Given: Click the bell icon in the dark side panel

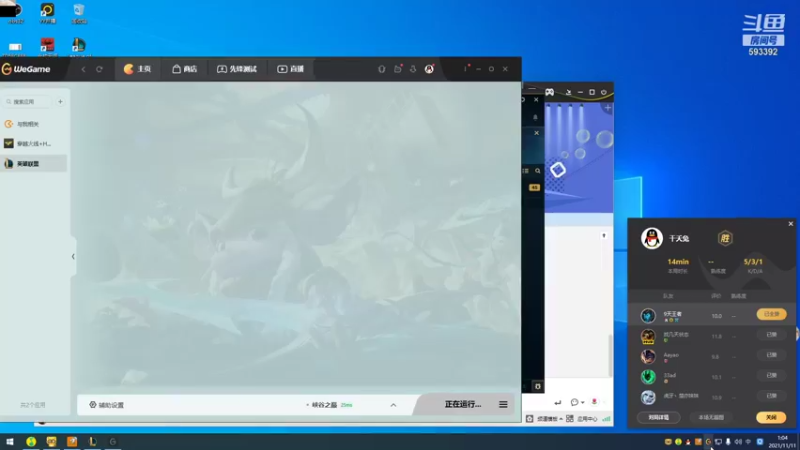Looking at the screenshot, I should click(x=535, y=117).
